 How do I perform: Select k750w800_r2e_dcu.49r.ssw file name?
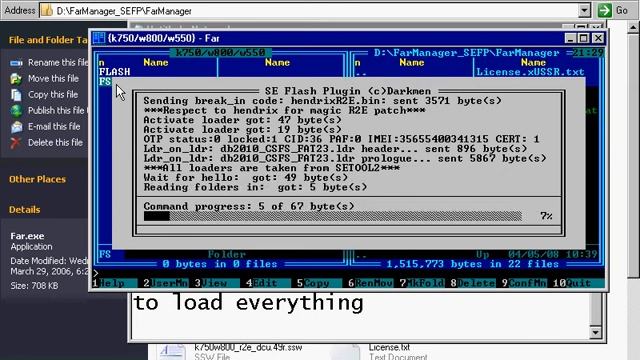(x=248, y=347)
